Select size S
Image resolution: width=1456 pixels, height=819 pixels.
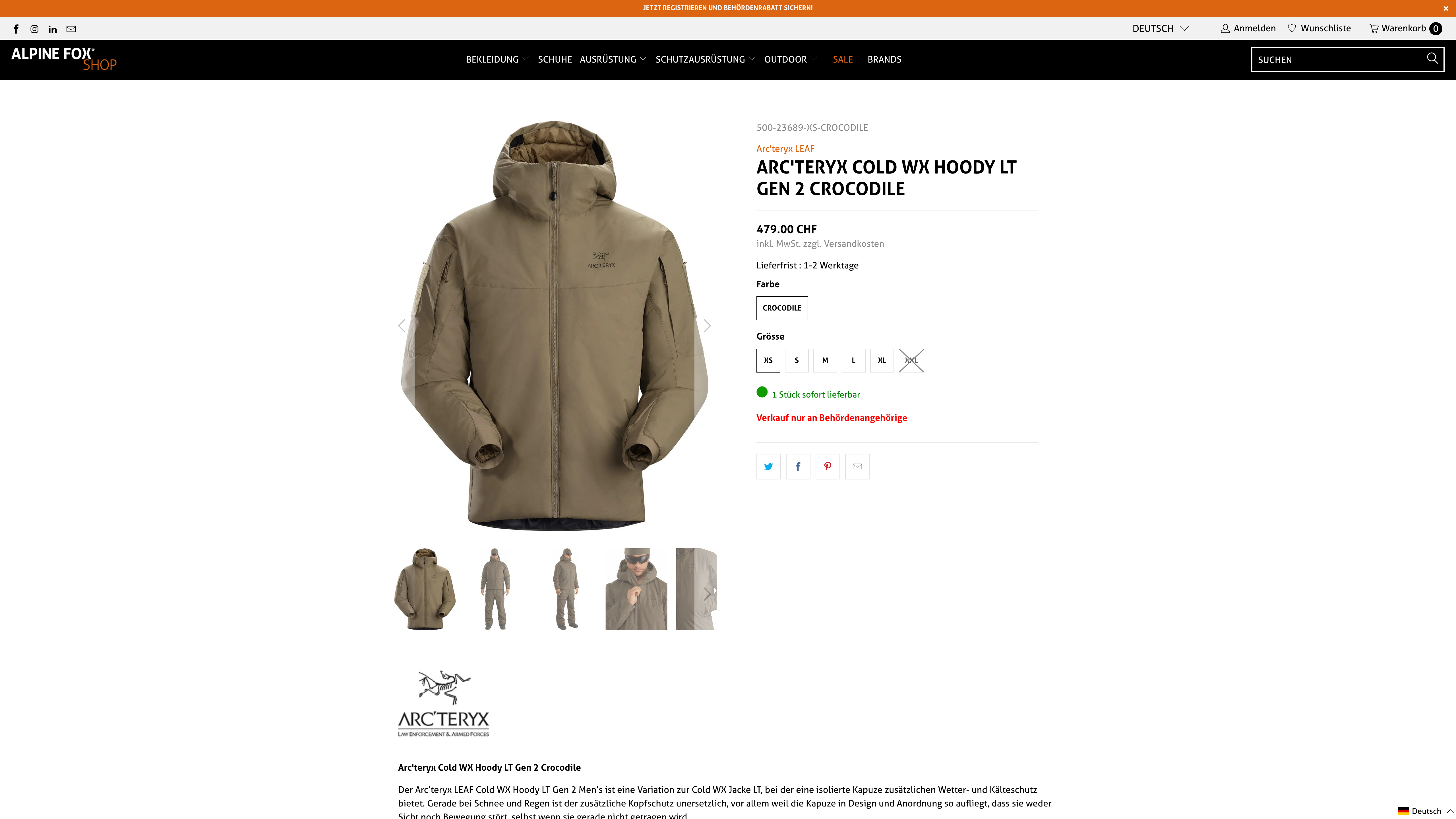point(796,360)
